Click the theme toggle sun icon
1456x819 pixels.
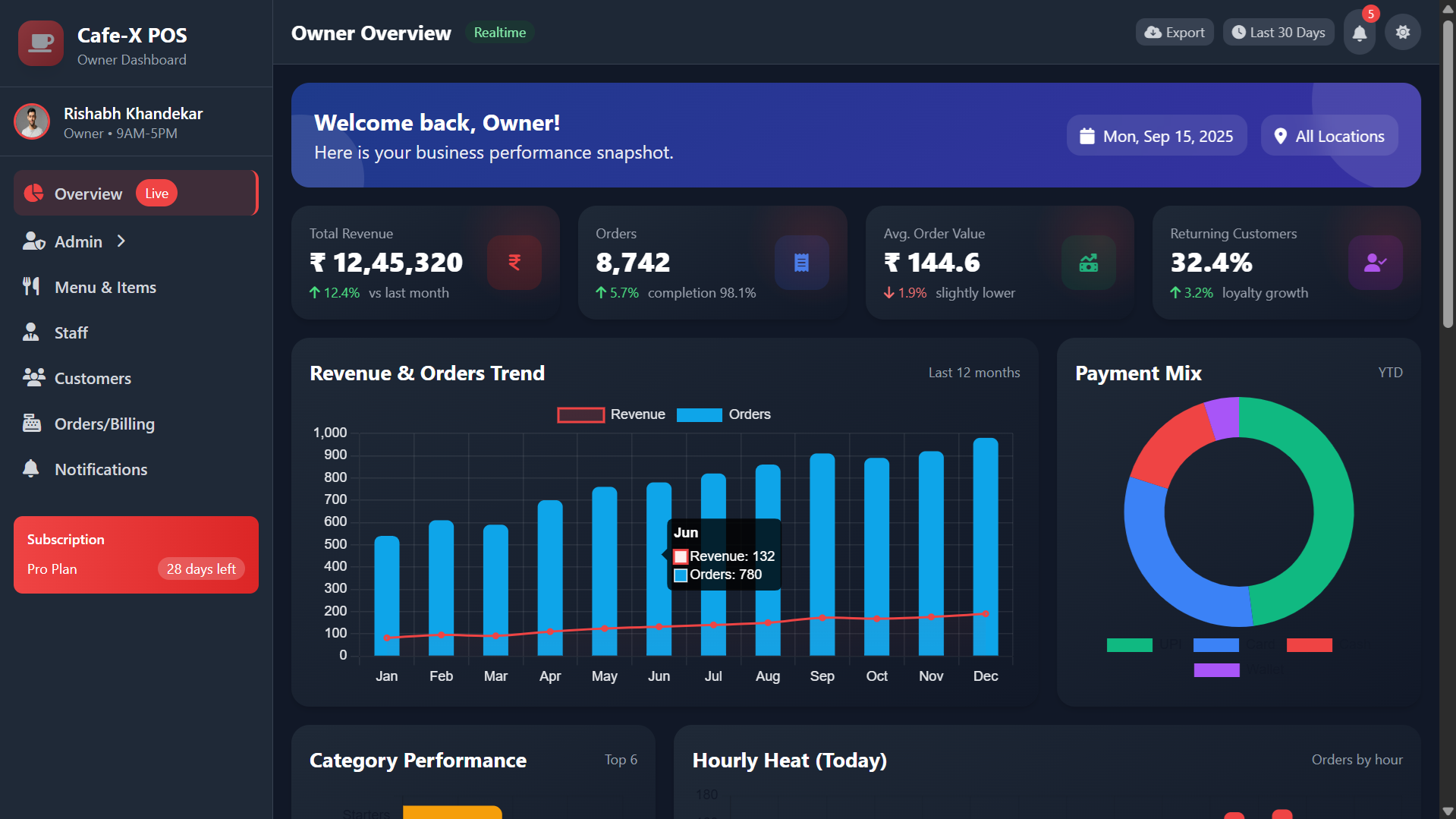pos(1402,33)
